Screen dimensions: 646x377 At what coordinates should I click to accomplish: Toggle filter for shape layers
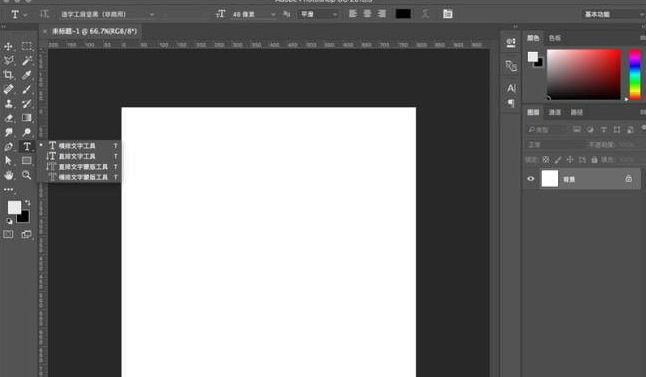[617, 129]
